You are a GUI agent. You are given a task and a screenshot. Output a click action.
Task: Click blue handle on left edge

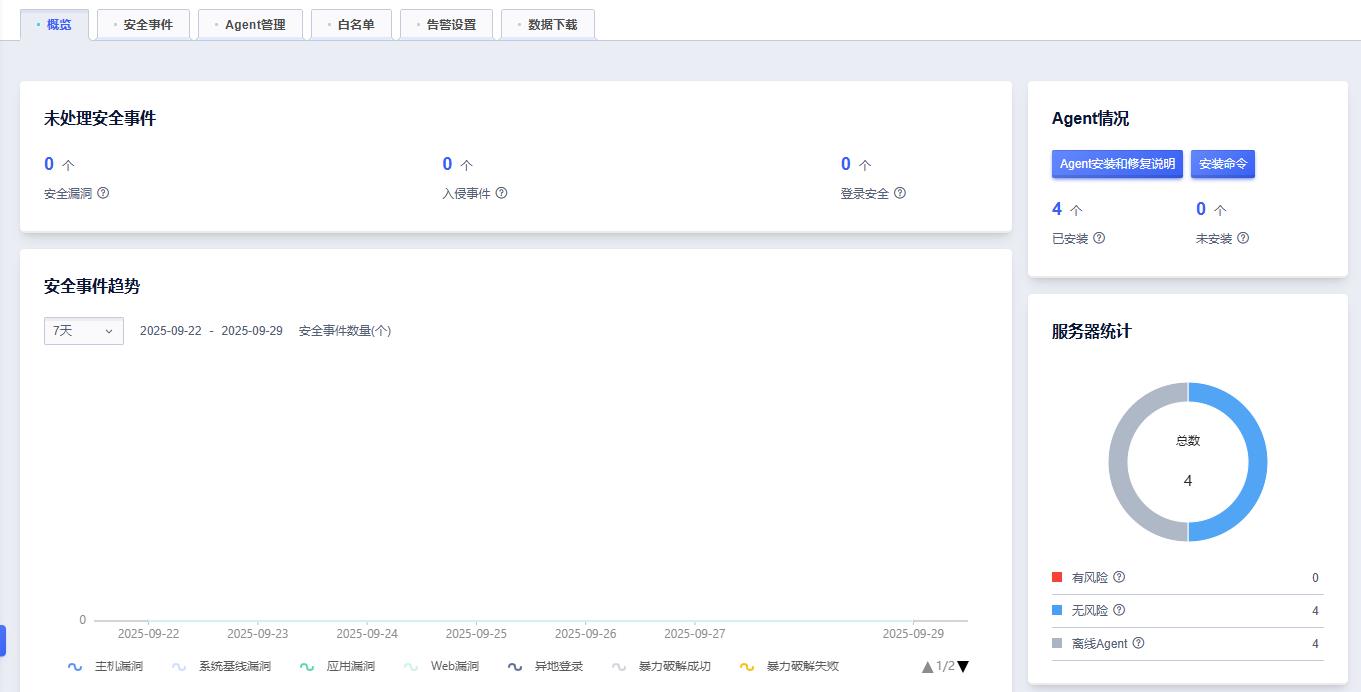(x=3, y=641)
